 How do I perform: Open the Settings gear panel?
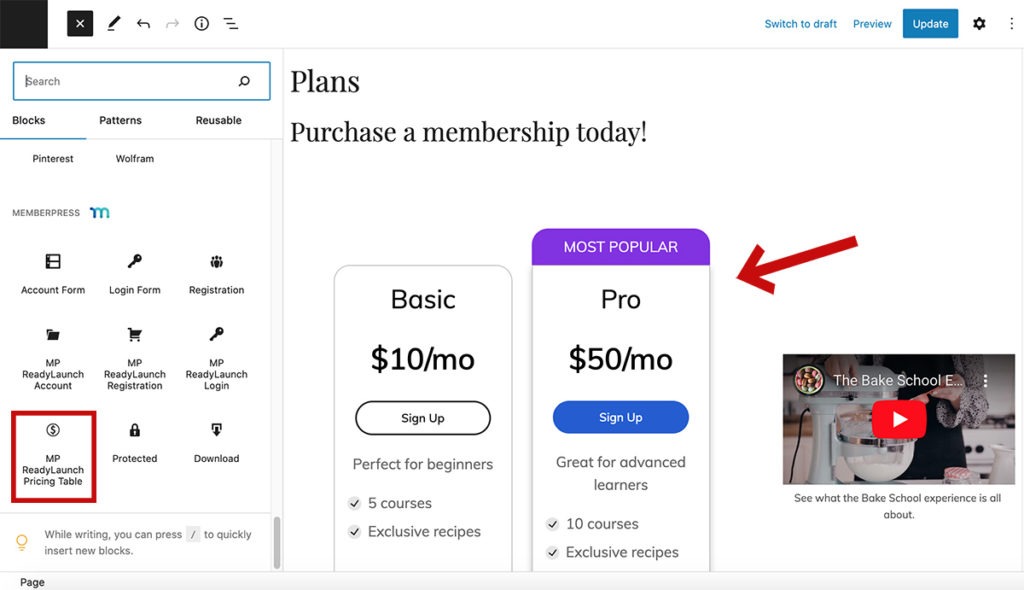click(979, 23)
